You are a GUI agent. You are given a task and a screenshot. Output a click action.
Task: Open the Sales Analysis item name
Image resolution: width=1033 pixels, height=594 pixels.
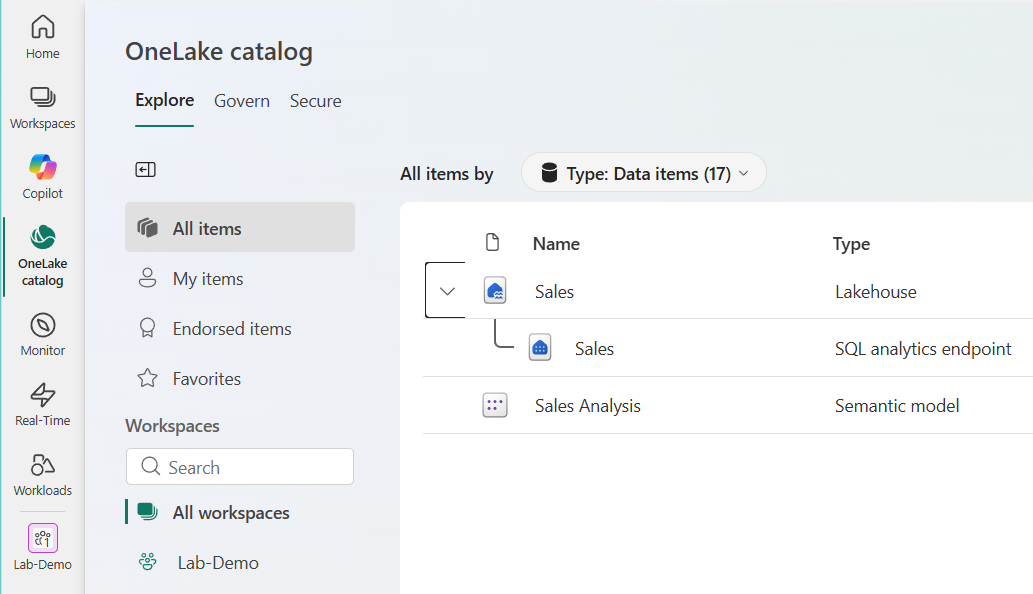[x=588, y=406]
